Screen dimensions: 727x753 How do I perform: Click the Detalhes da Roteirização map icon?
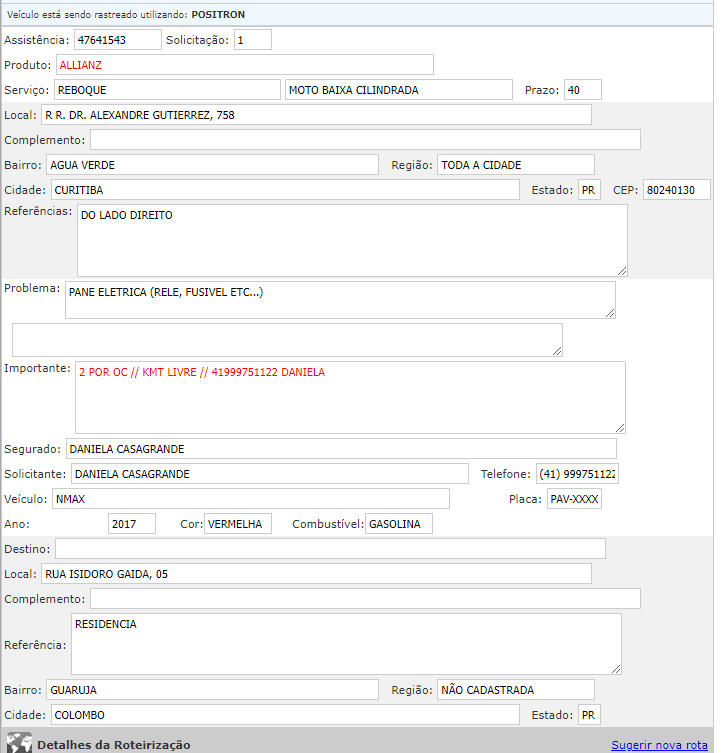pos(19,744)
